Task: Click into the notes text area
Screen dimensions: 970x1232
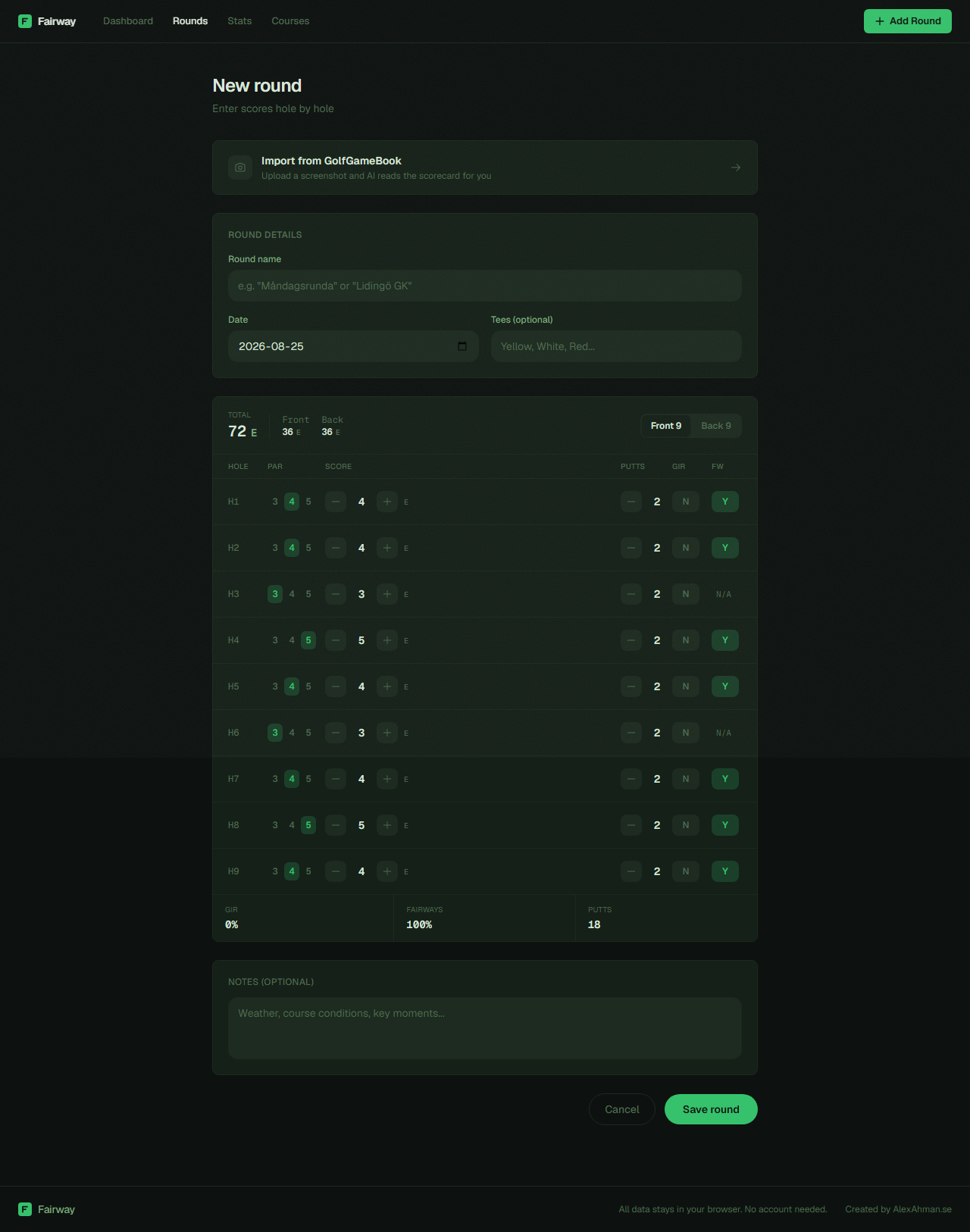Action: point(485,1028)
